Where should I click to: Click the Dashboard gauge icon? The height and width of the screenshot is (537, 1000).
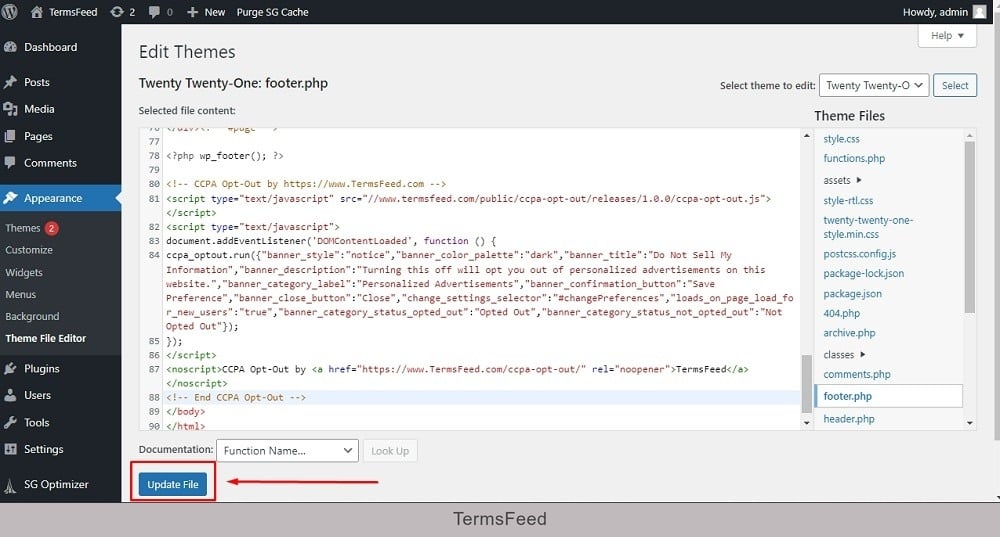(x=10, y=47)
